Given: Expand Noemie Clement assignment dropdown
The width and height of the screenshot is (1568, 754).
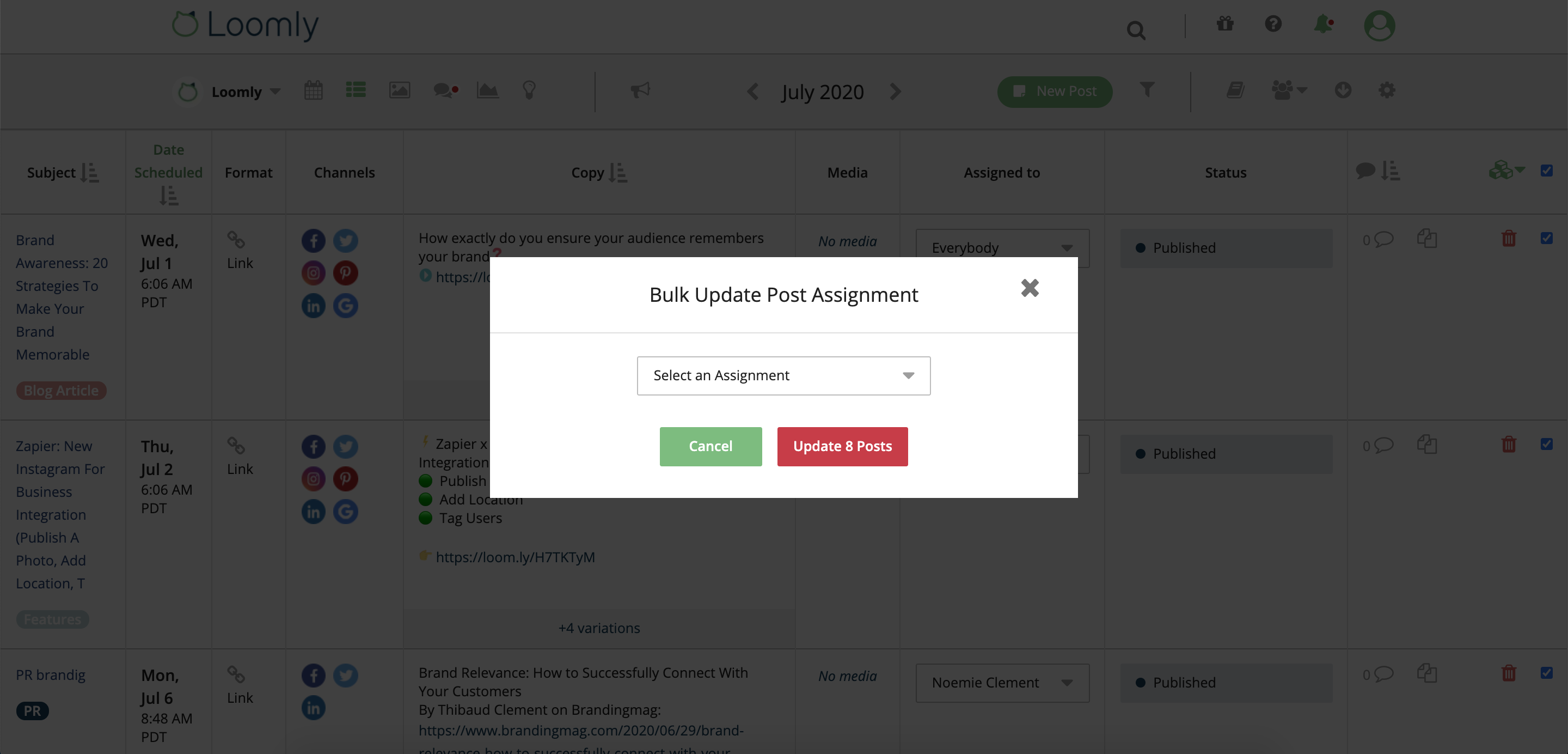Looking at the screenshot, I should [1067, 682].
